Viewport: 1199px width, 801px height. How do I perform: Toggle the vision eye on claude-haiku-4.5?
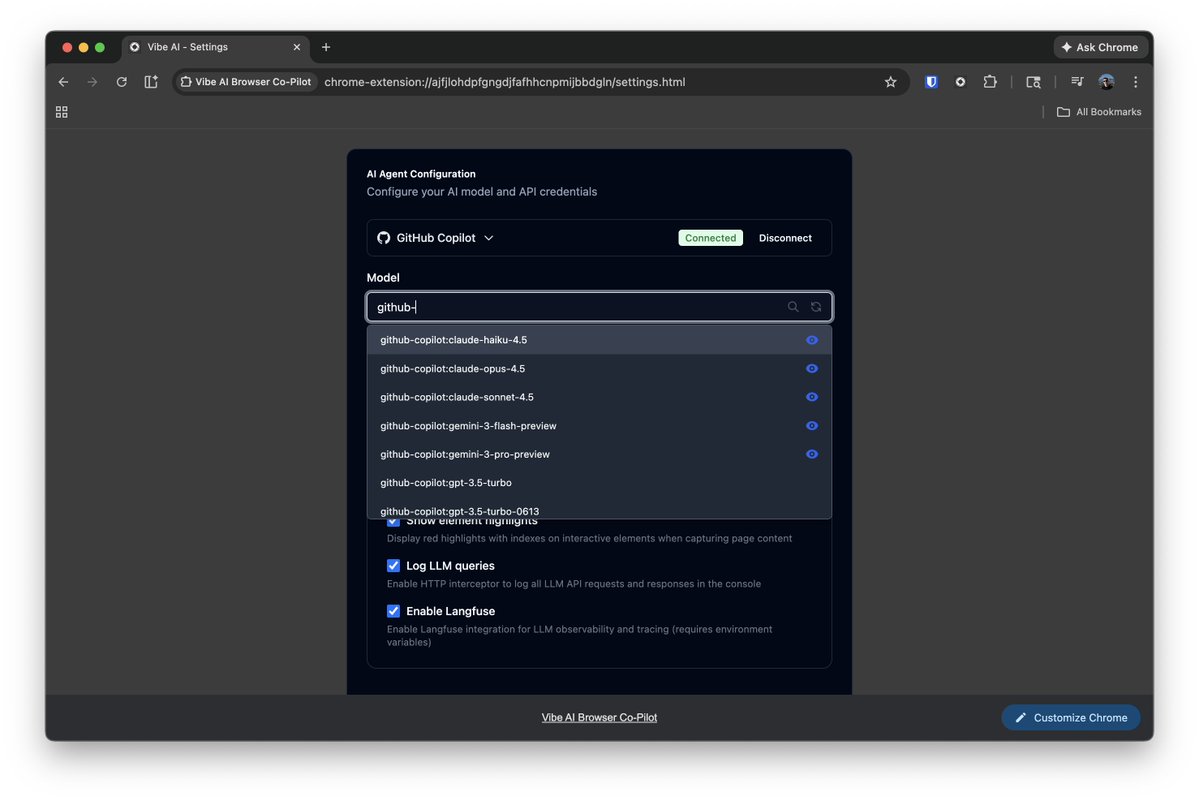pos(812,340)
